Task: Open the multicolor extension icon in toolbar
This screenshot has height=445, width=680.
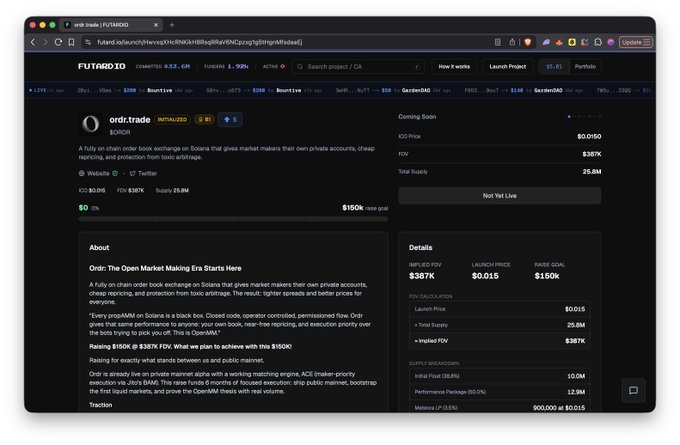Action: point(585,42)
